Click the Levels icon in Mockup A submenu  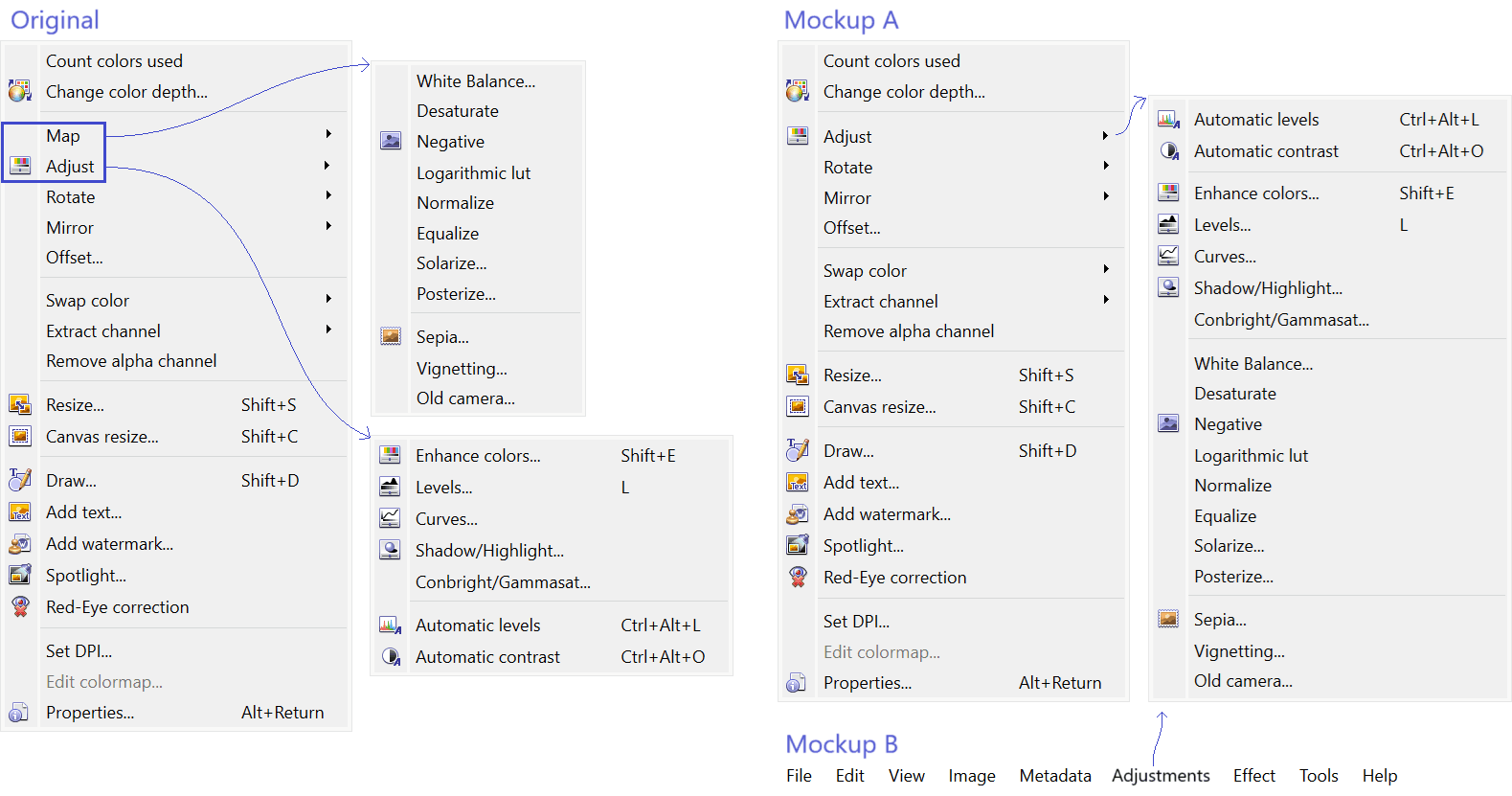1168,225
